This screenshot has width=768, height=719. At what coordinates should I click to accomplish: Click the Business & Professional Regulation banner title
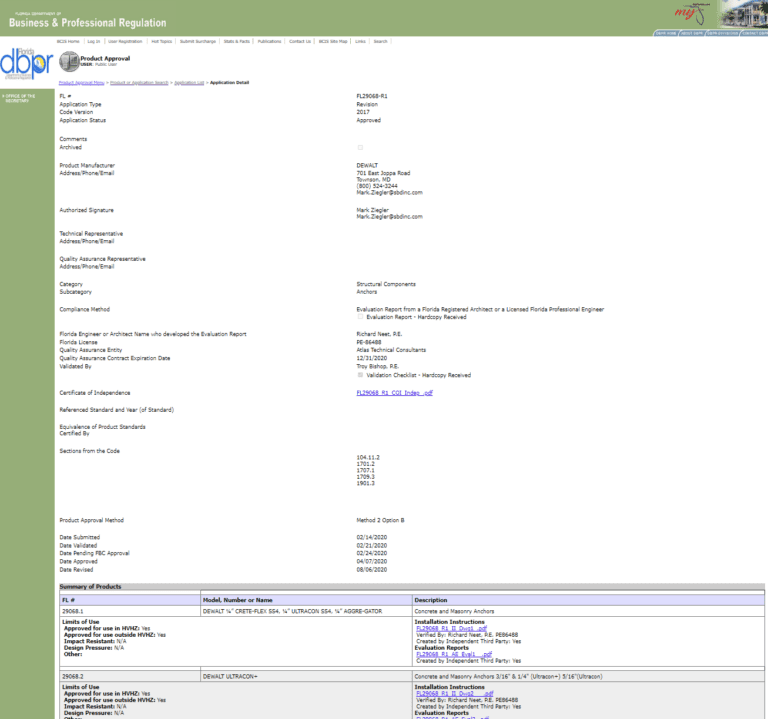pyautogui.click(x=87, y=23)
